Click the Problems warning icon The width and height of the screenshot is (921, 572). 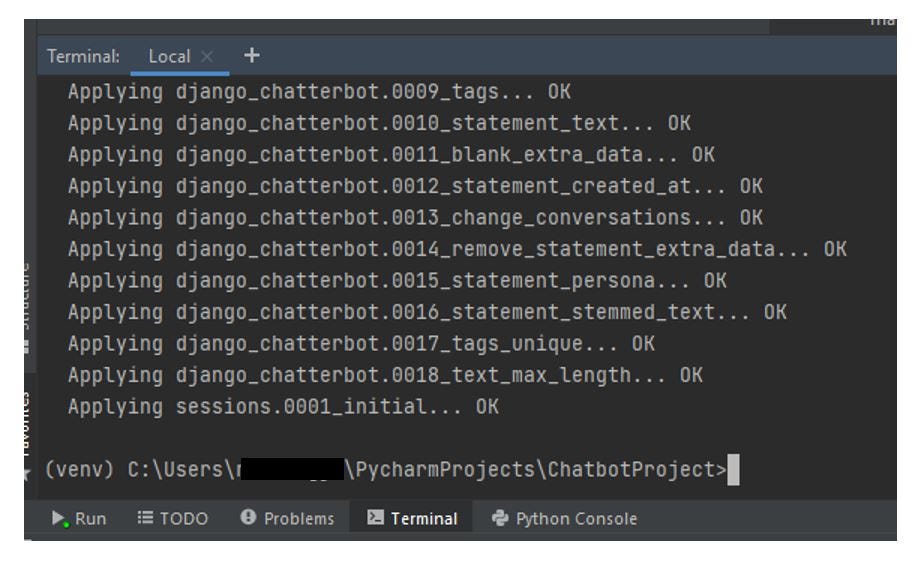click(x=247, y=518)
